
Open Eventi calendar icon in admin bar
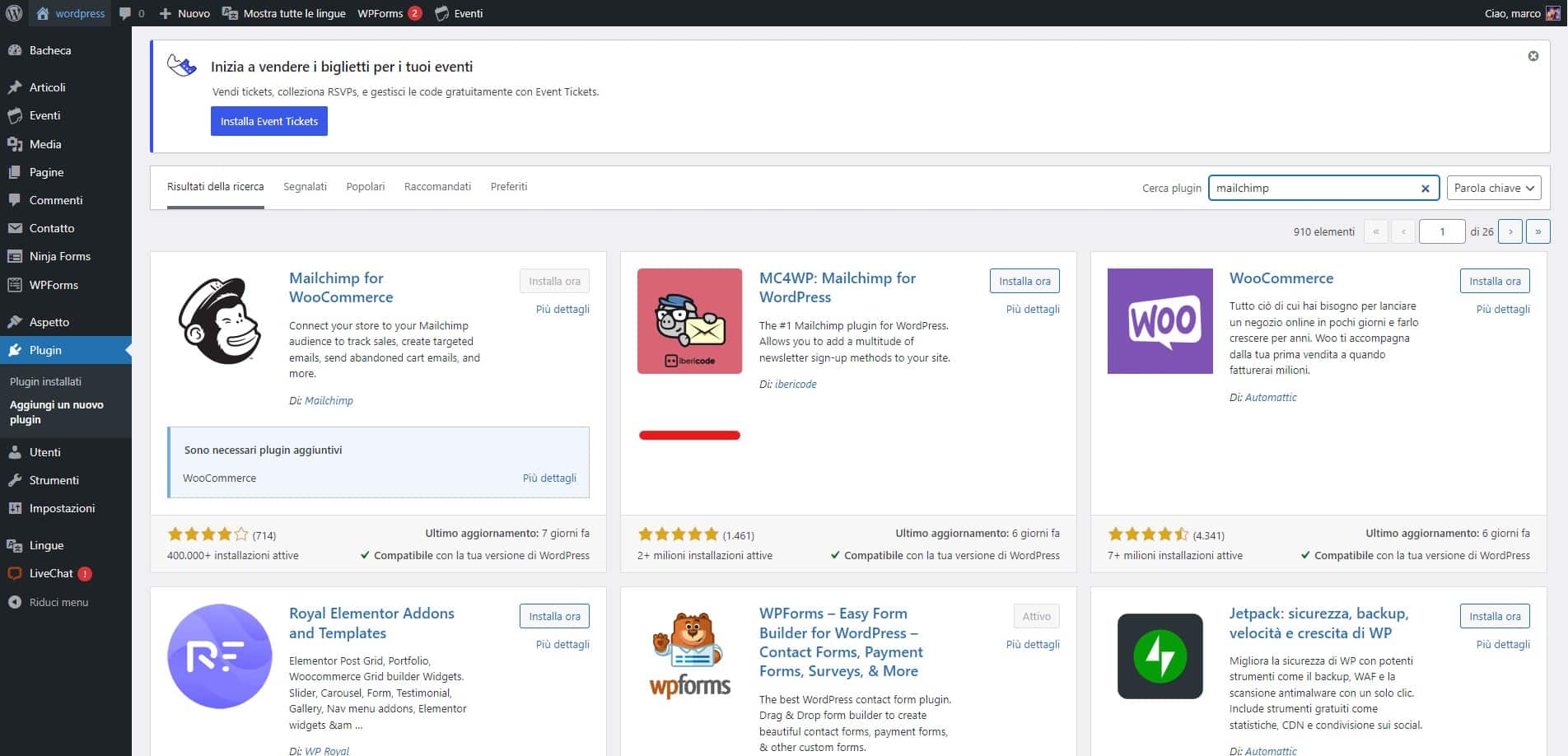click(442, 14)
